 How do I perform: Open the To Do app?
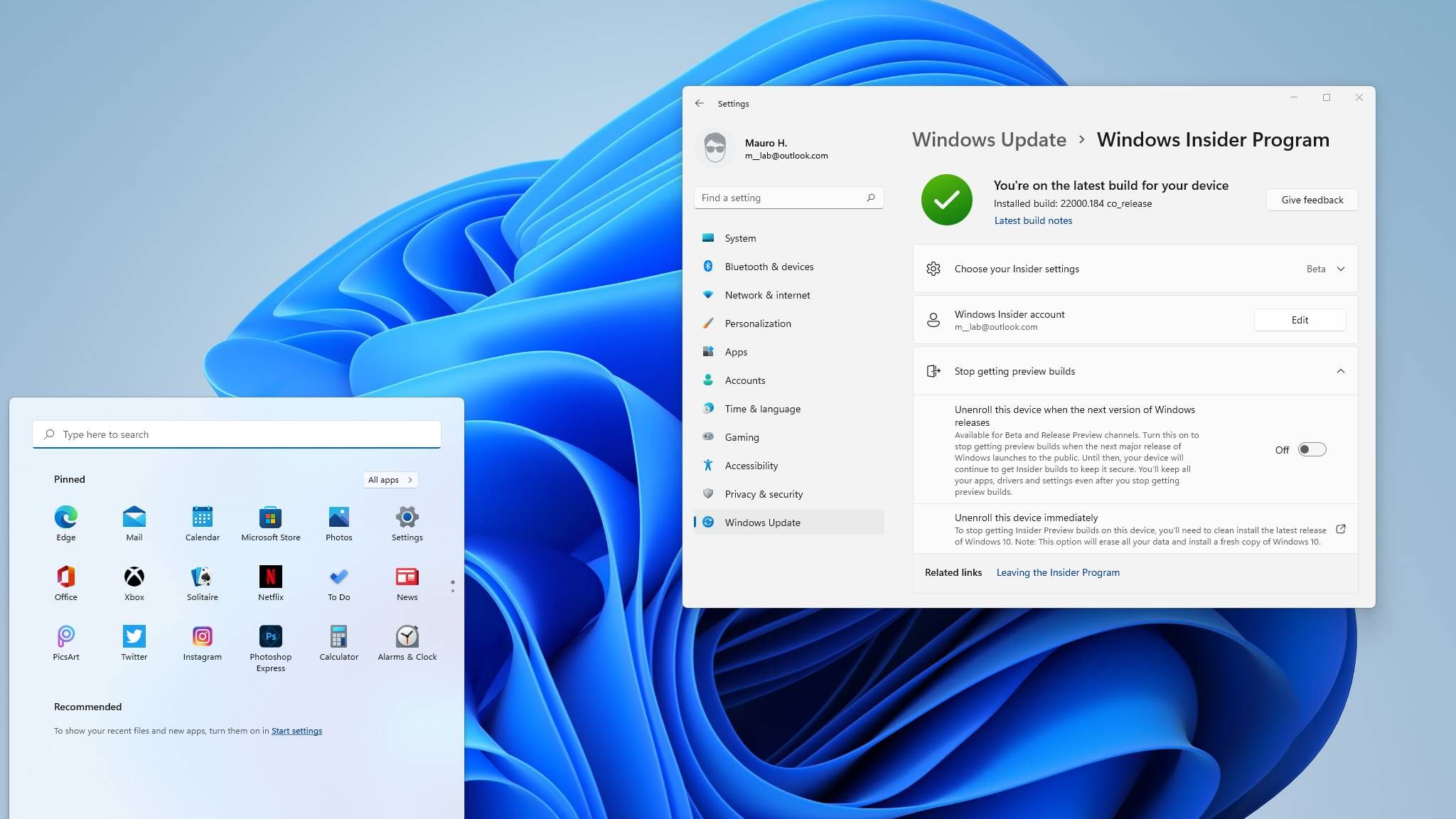(338, 577)
